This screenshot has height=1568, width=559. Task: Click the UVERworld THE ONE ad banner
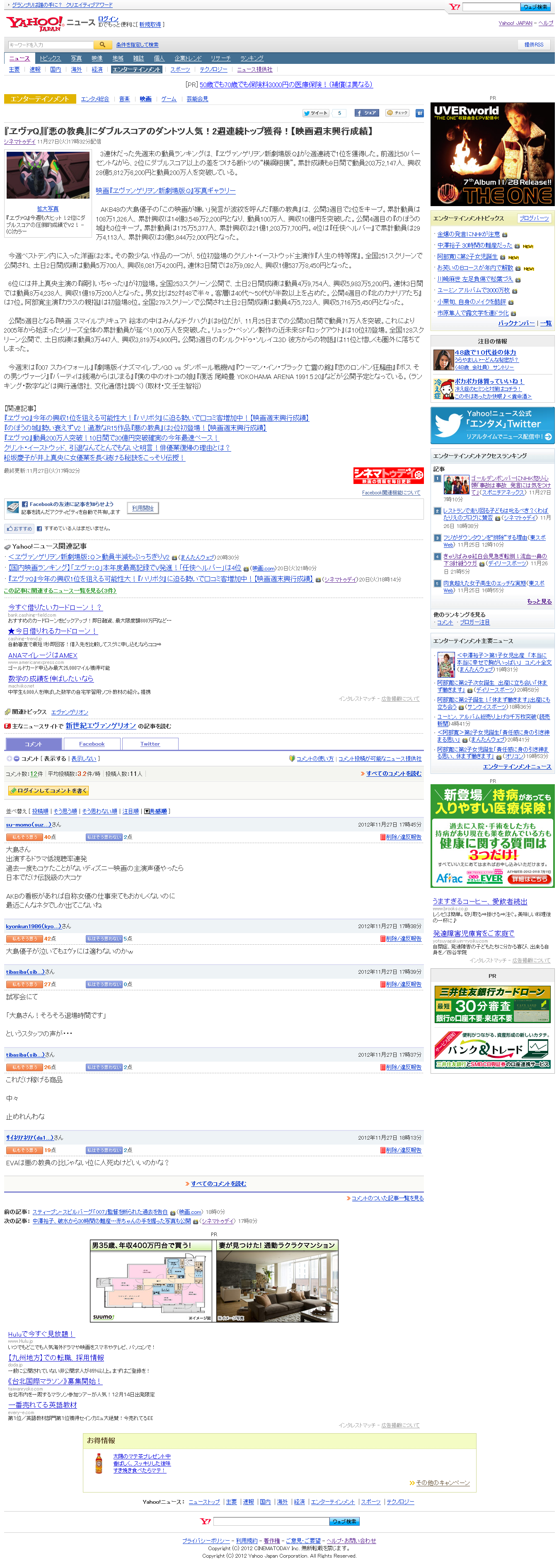click(x=492, y=155)
